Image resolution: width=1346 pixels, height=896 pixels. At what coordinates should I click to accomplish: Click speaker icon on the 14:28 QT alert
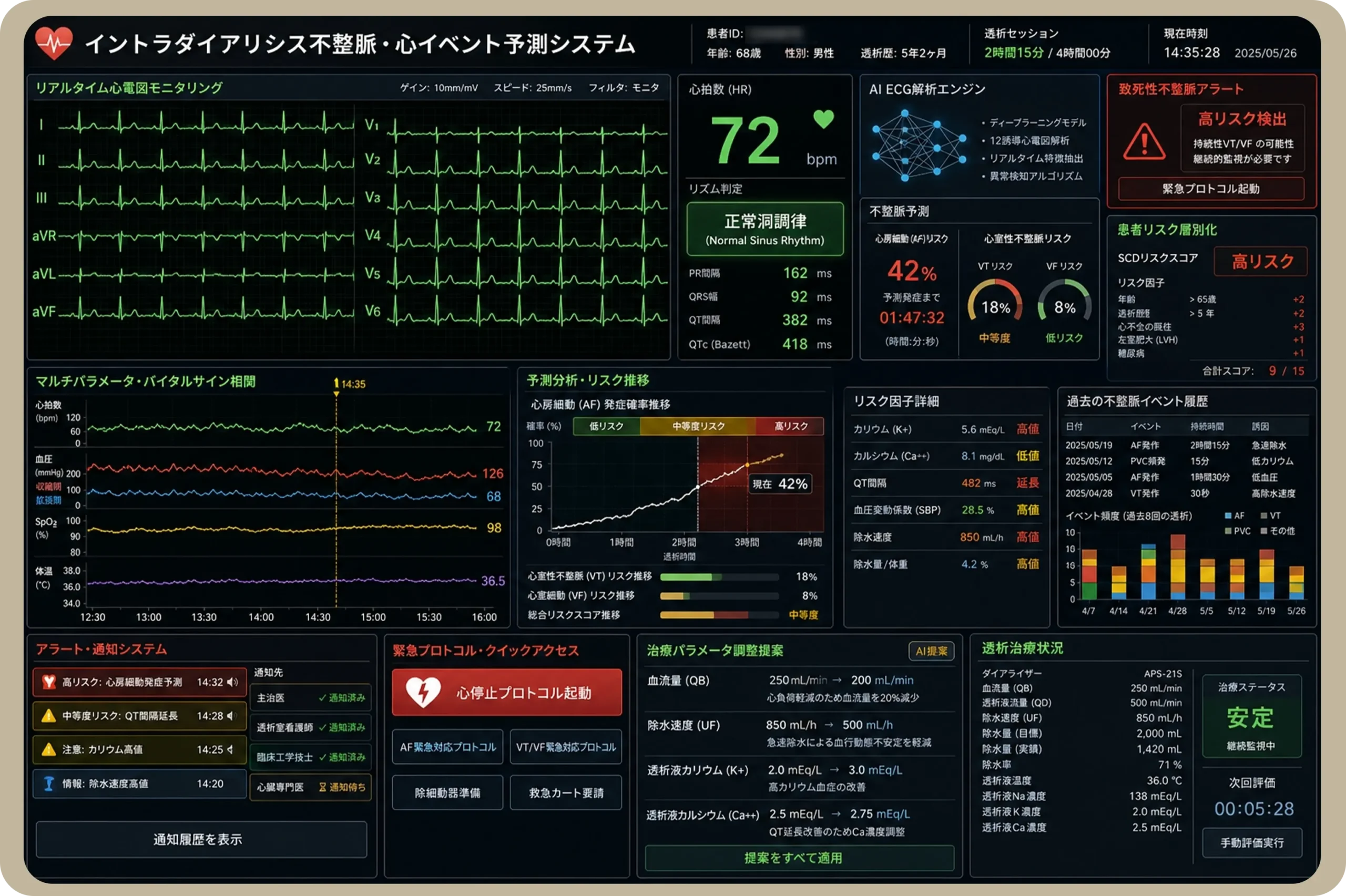[x=230, y=715]
